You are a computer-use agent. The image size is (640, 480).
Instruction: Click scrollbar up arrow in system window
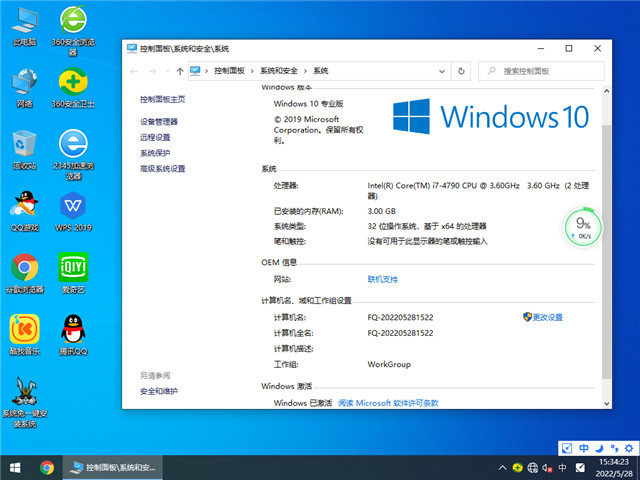tap(607, 91)
